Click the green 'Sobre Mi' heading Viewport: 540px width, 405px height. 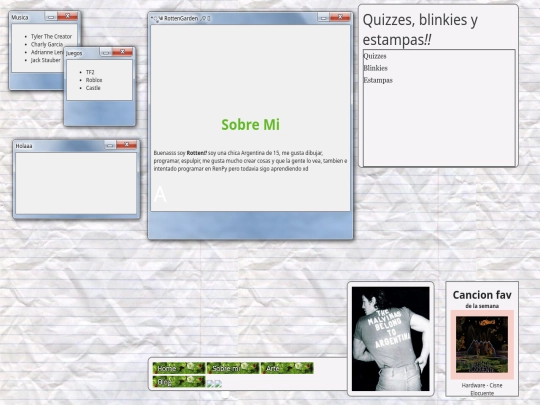(x=250, y=125)
